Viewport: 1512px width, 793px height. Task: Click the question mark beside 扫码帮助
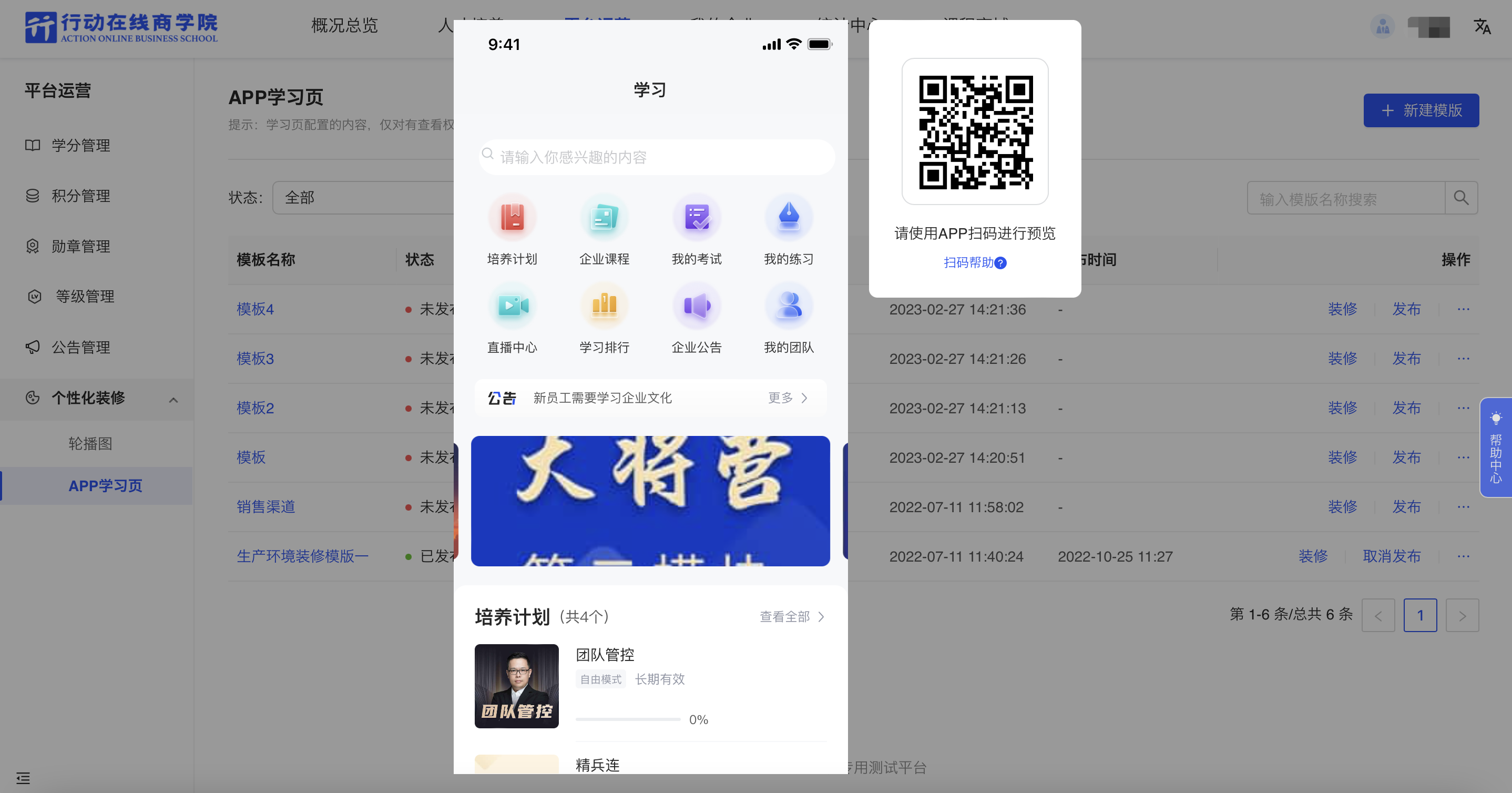[x=1001, y=263]
